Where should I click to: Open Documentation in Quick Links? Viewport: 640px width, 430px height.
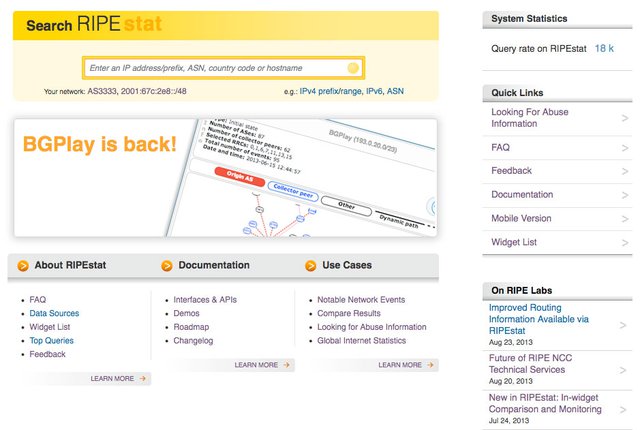tap(522, 195)
